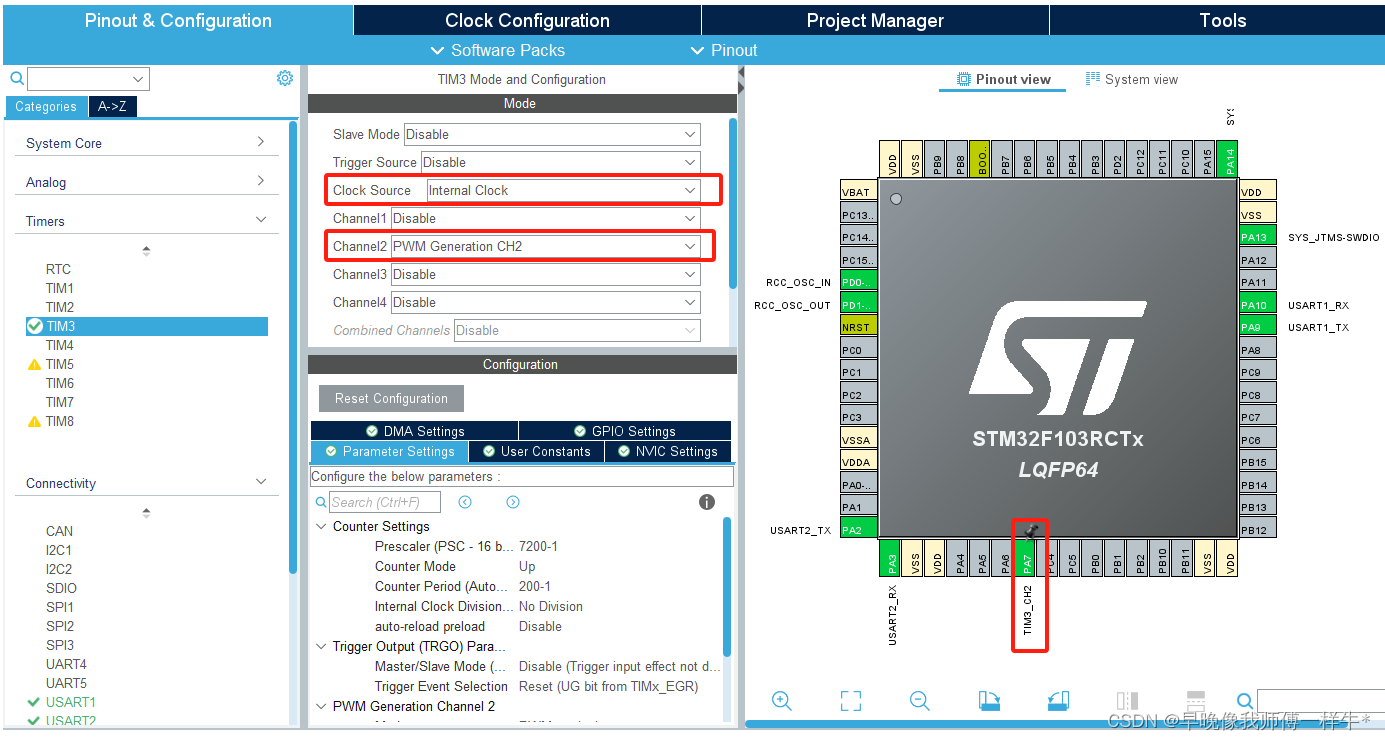Open the categories settings gear

point(285,78)
